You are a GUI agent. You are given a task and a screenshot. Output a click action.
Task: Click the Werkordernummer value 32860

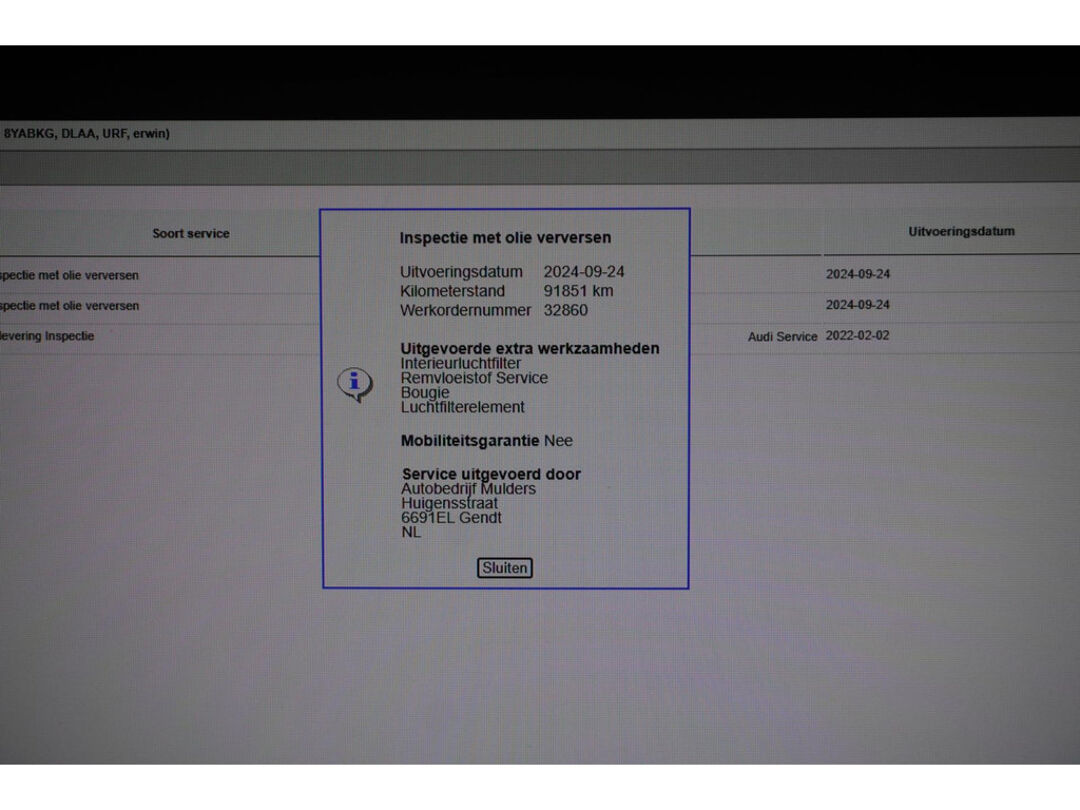point(565,310)
